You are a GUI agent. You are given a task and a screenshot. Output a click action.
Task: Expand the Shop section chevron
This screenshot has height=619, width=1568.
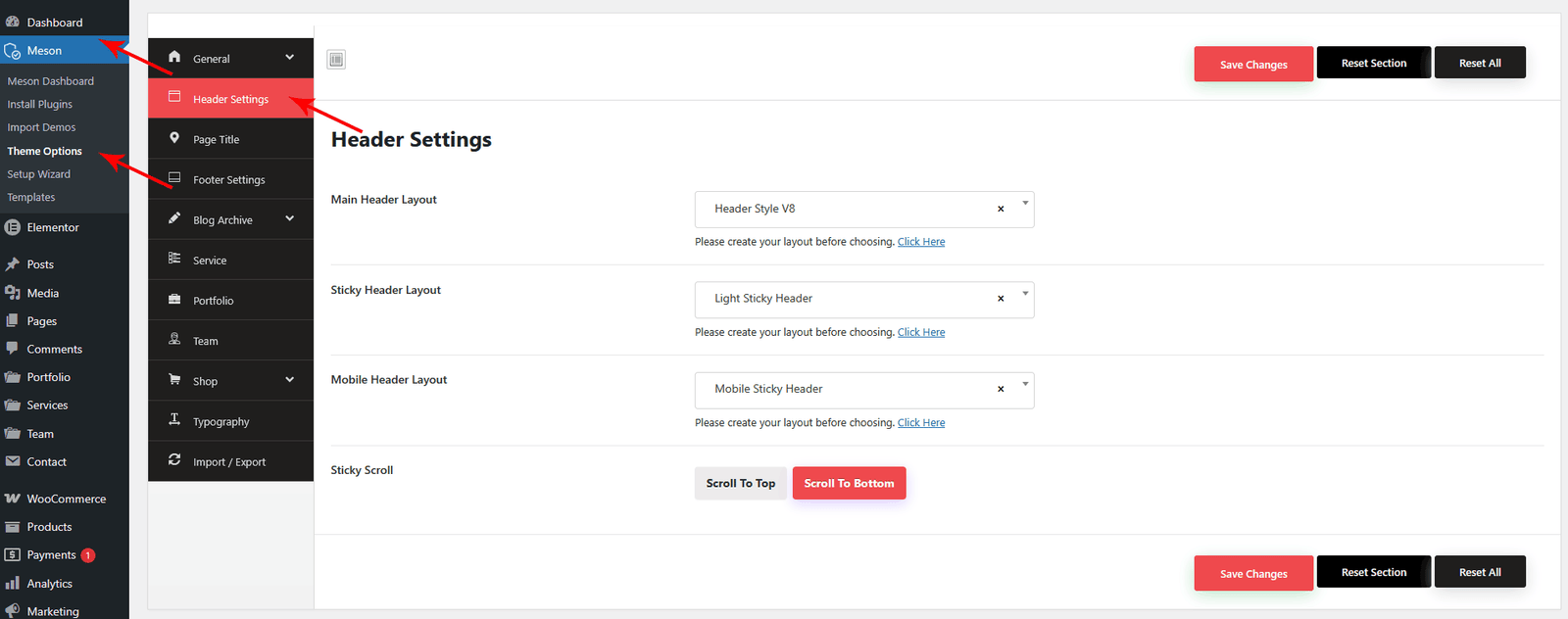tap(290, 380)
